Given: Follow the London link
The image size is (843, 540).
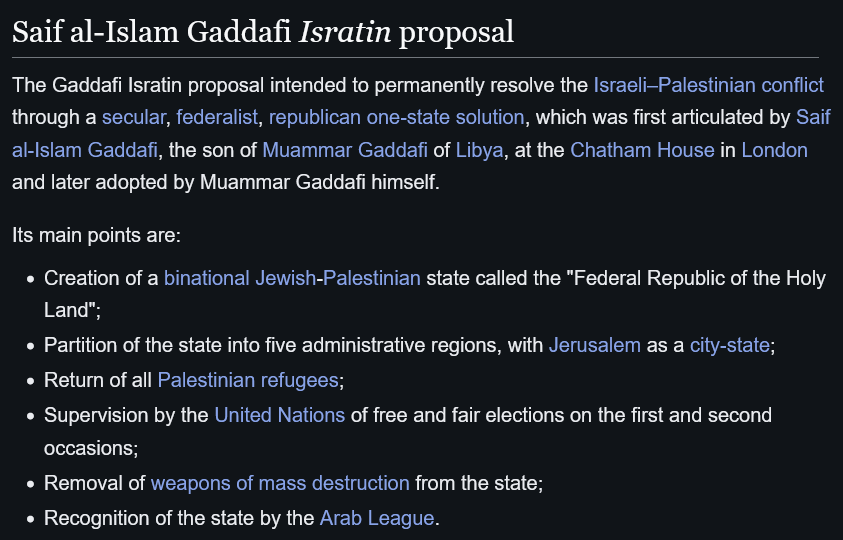Looking at the screenshot, I should tap(774, 150).
